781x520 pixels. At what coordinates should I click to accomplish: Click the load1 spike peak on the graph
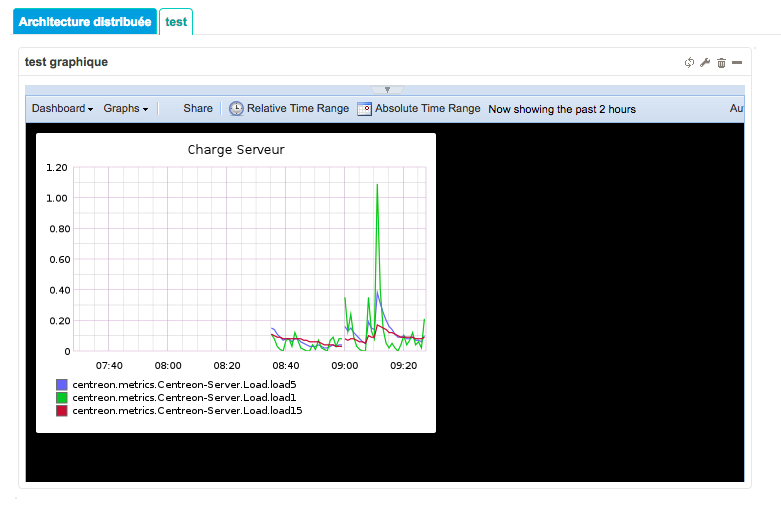(x=377, y=186)
